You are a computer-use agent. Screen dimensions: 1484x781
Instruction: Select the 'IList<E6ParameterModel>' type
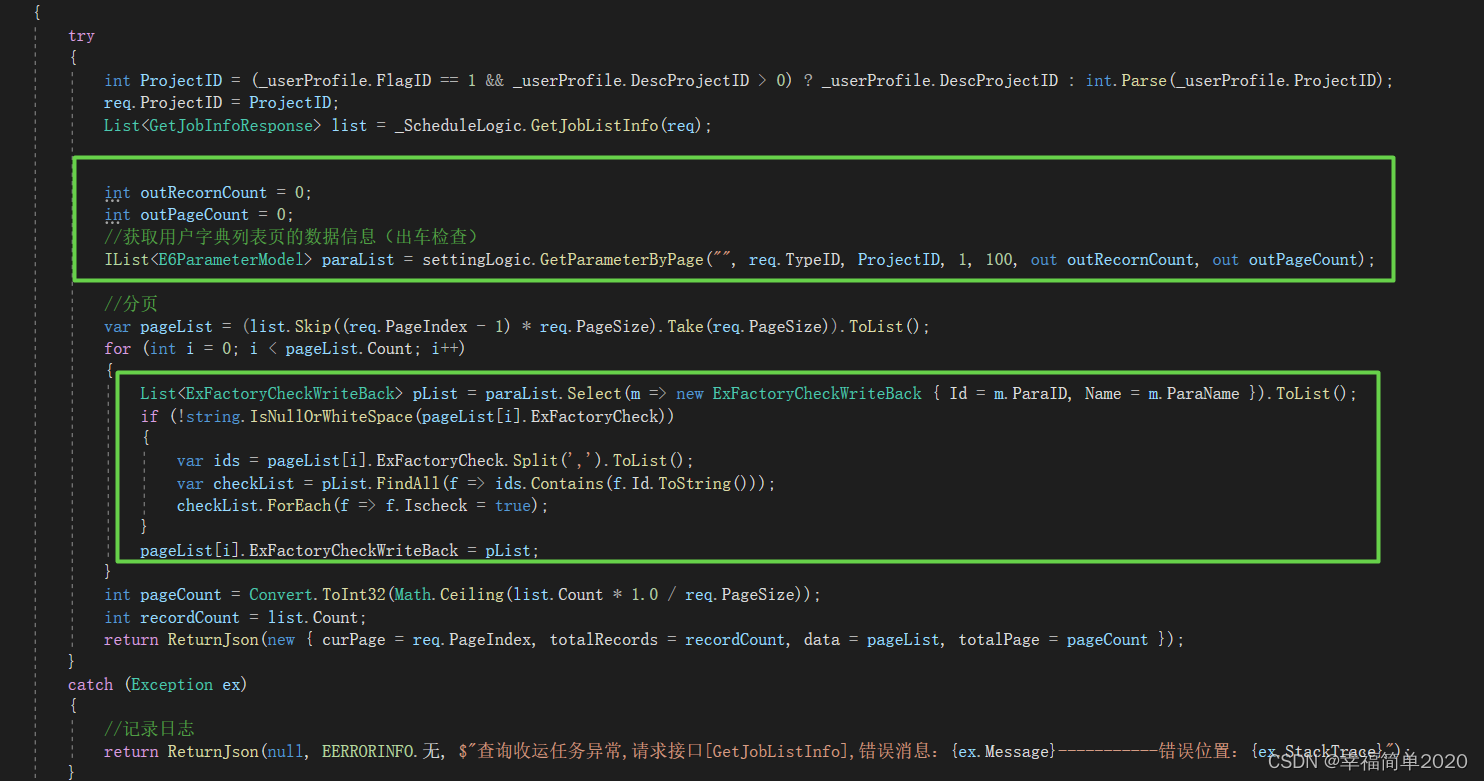[208, 260]
